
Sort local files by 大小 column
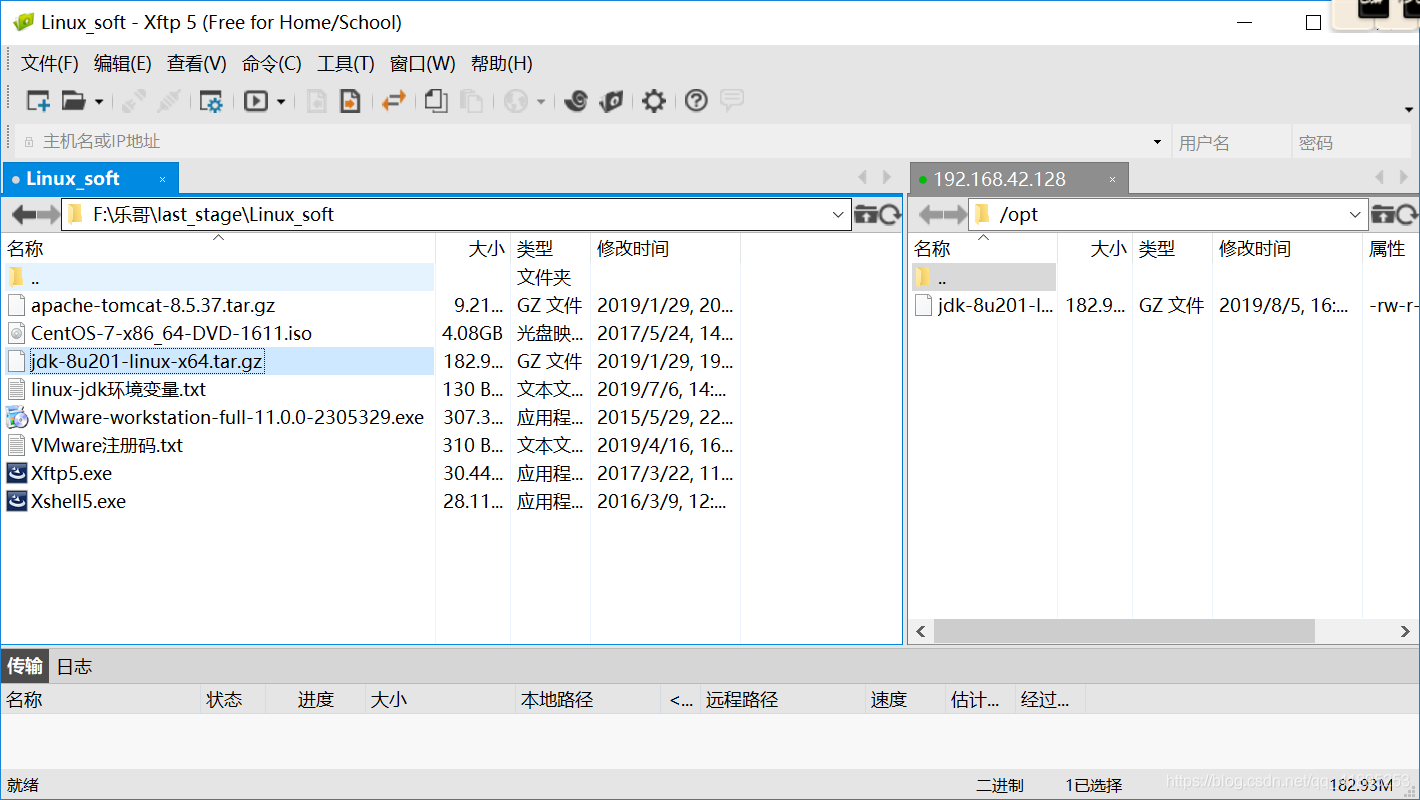[x=473, y=248]
